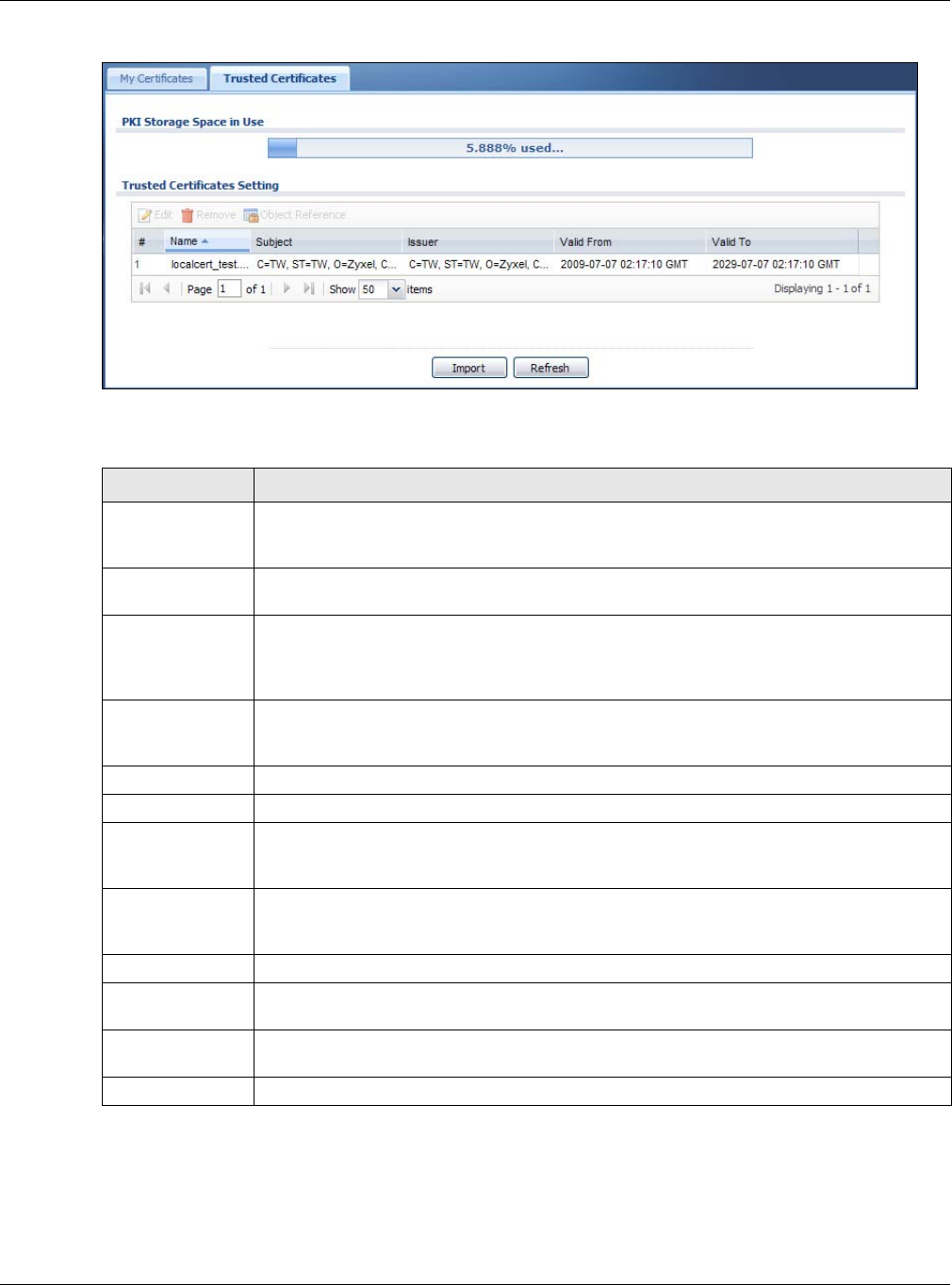This screenshot has height=1285, width=952.
Task: Click the Import button
Action: (469, 368)
